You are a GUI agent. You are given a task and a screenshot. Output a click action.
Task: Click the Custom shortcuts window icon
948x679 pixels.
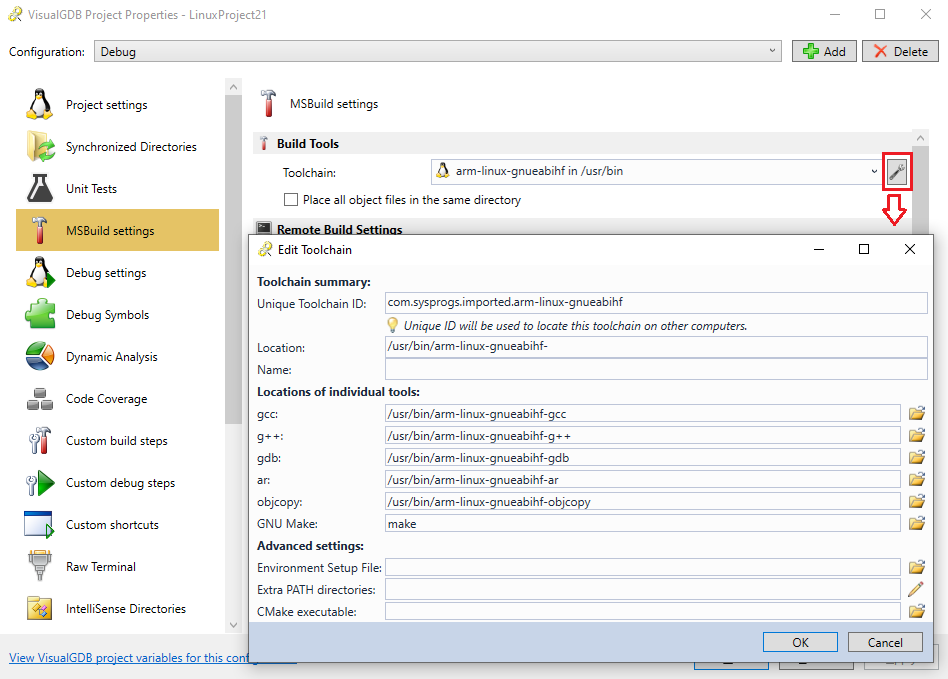click(40, 524)
